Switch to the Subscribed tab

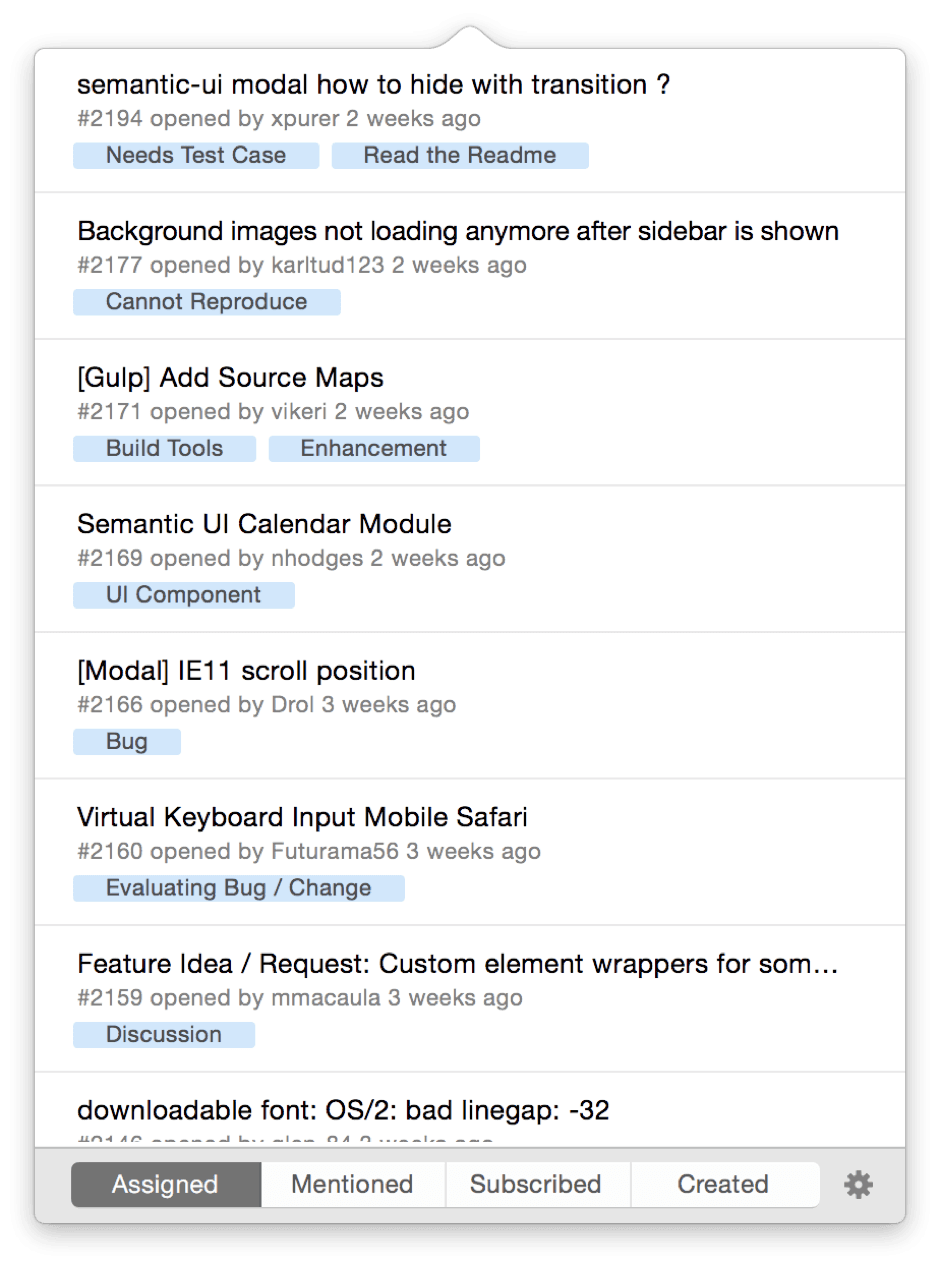pyautogui.click(x=536, y=1185)
